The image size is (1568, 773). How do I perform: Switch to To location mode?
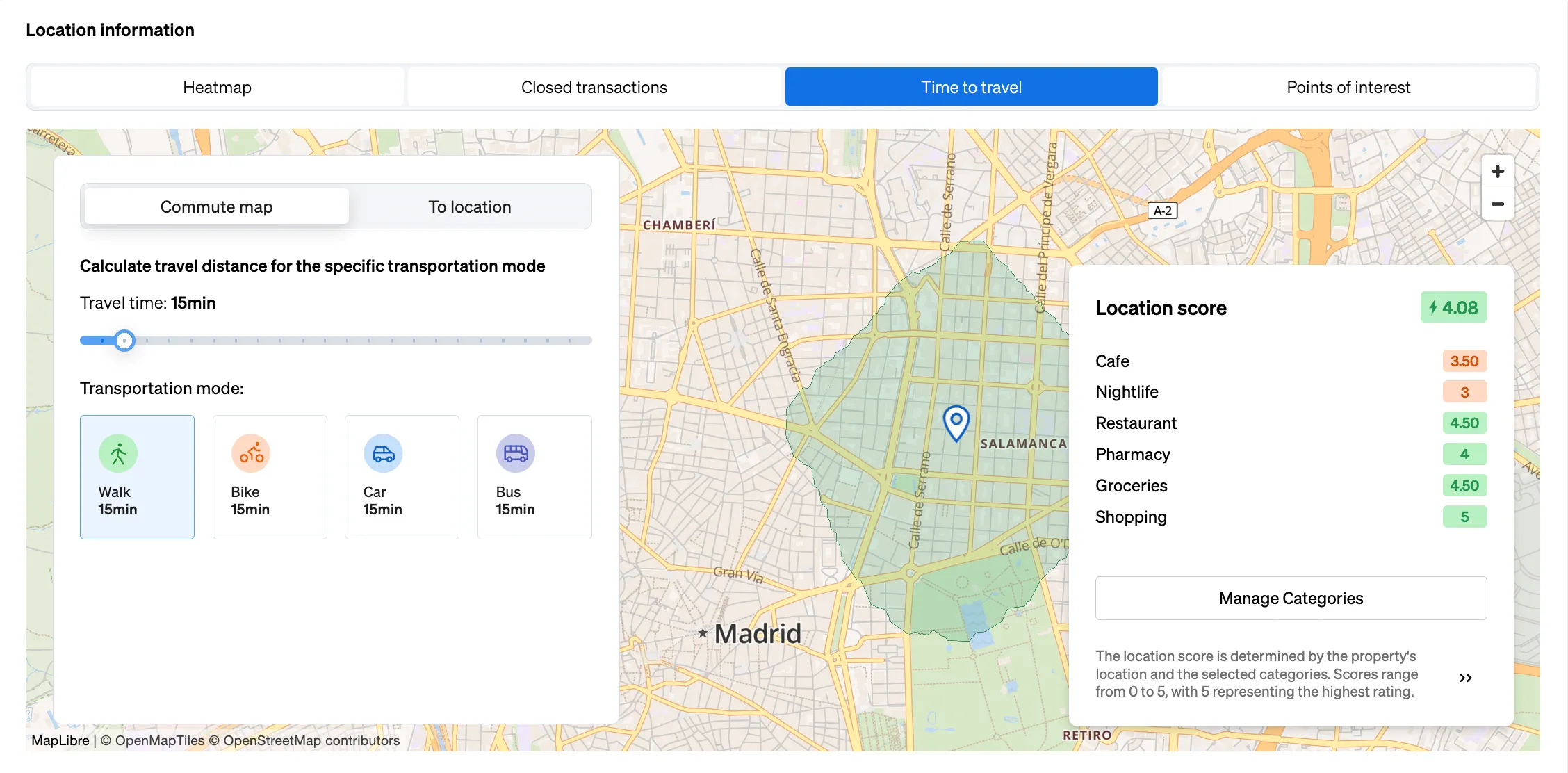click(470, 206)
